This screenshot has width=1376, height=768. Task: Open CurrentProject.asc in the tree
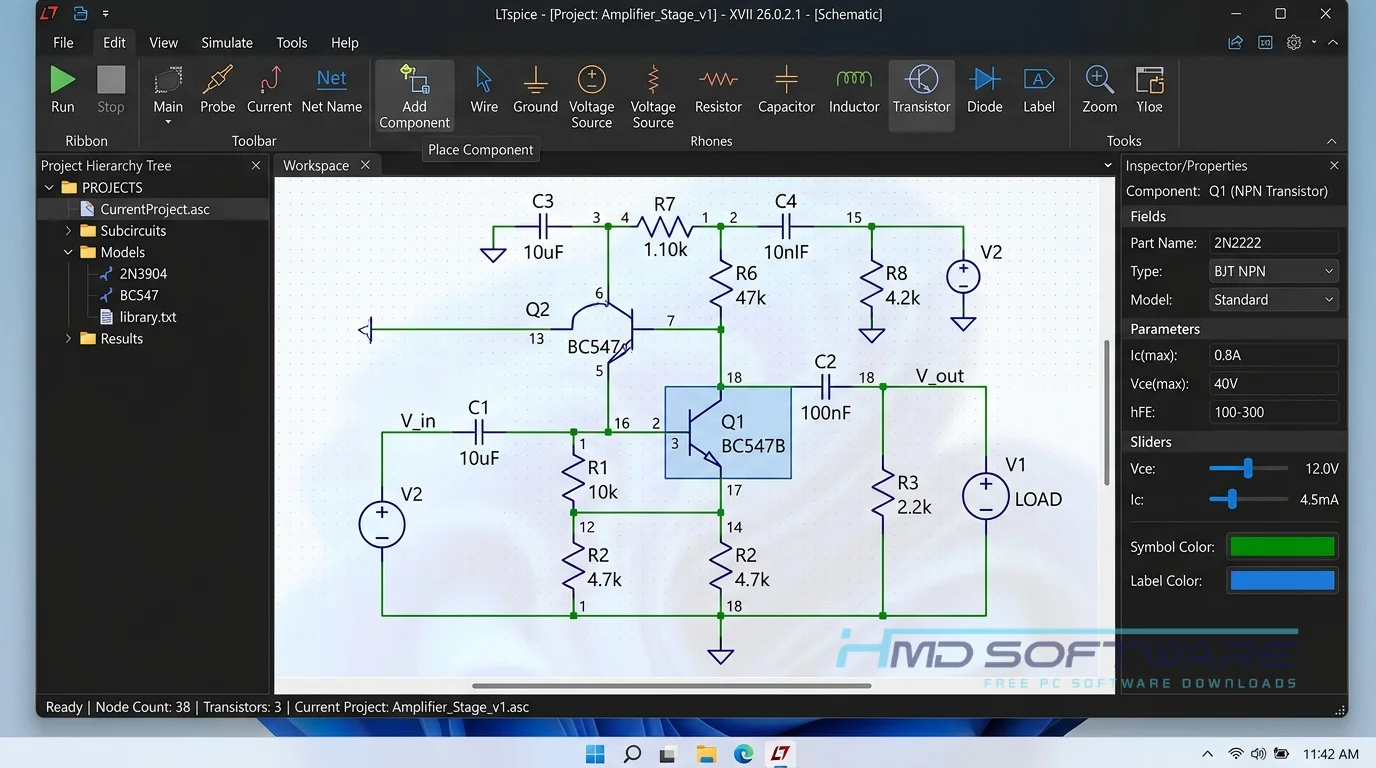[154, 209]
